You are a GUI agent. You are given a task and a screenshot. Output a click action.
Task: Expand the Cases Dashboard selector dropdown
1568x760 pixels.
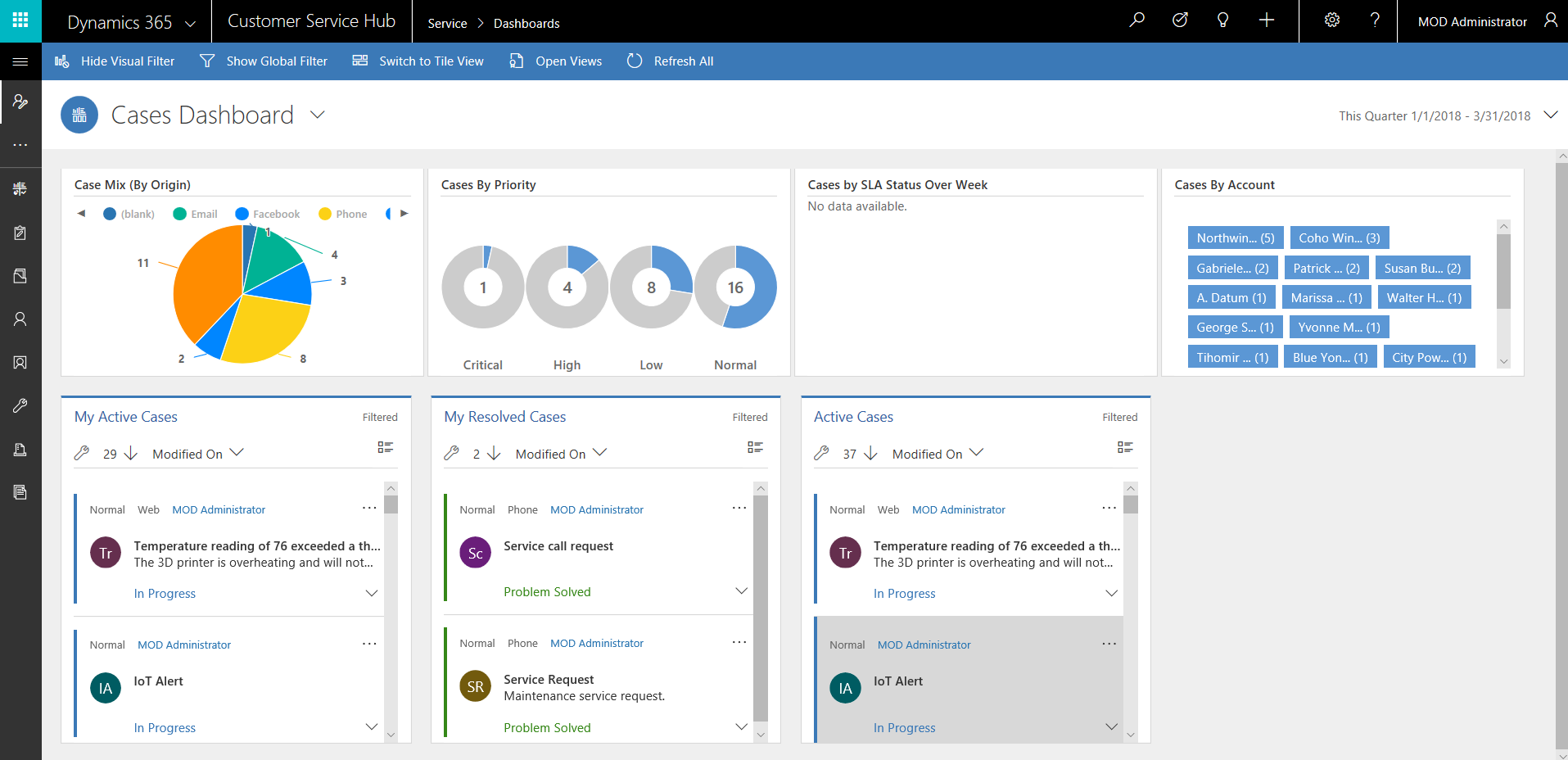(x=318, y=115)
